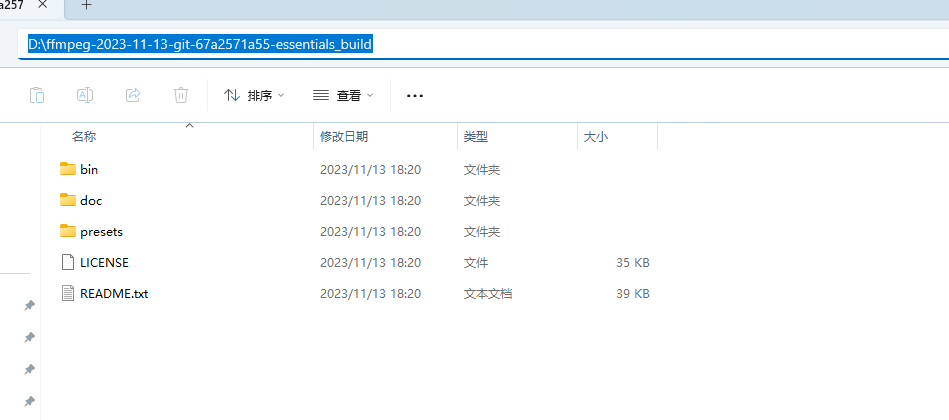
Task: Click the bin folder name
Action: [89, 169]
